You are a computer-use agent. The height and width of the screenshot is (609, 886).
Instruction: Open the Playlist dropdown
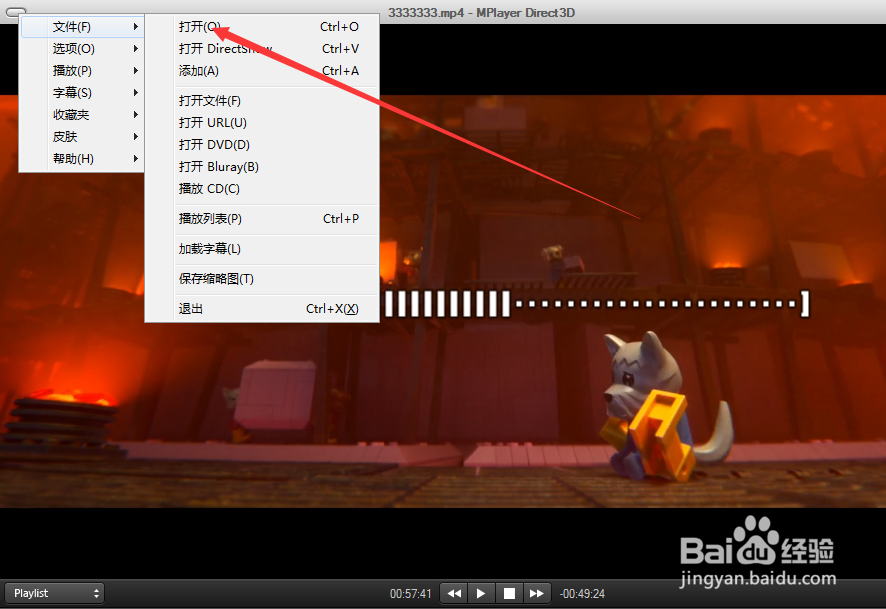pos(54,593)
